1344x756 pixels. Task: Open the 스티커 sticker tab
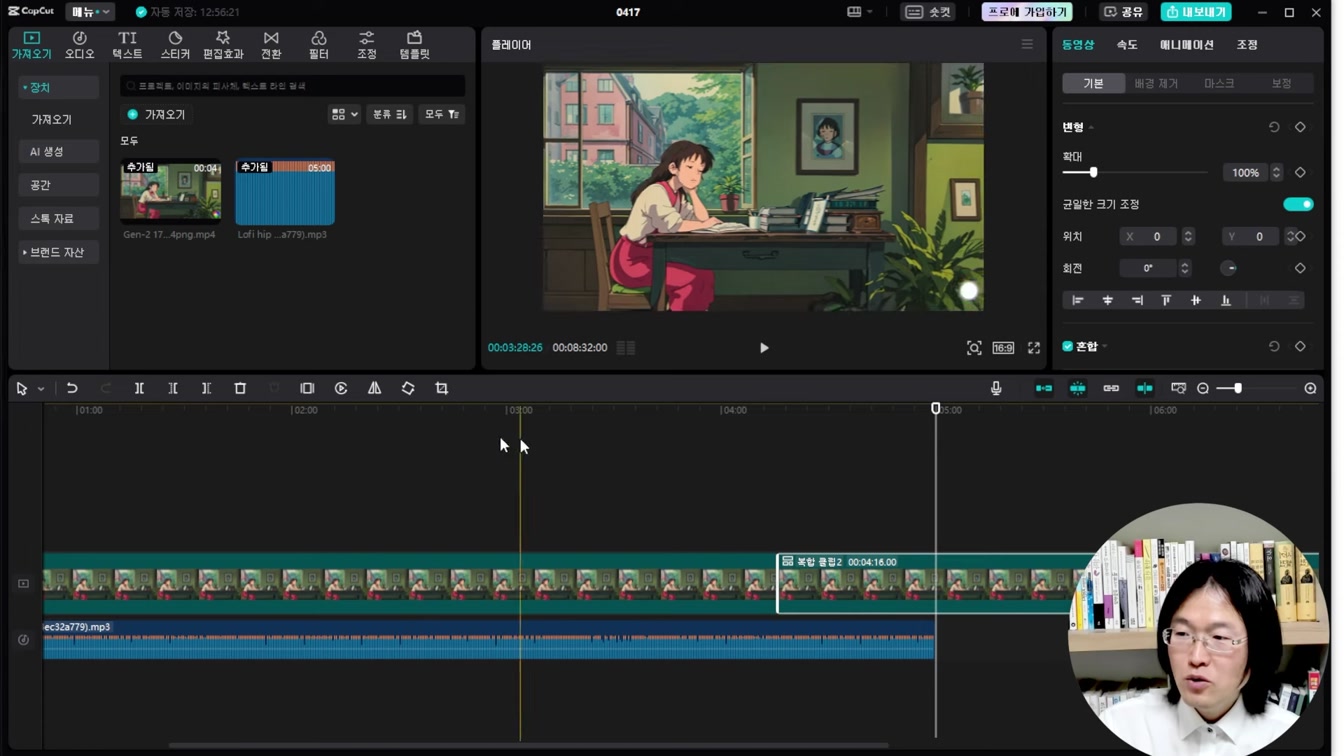[x=175, y=45]
